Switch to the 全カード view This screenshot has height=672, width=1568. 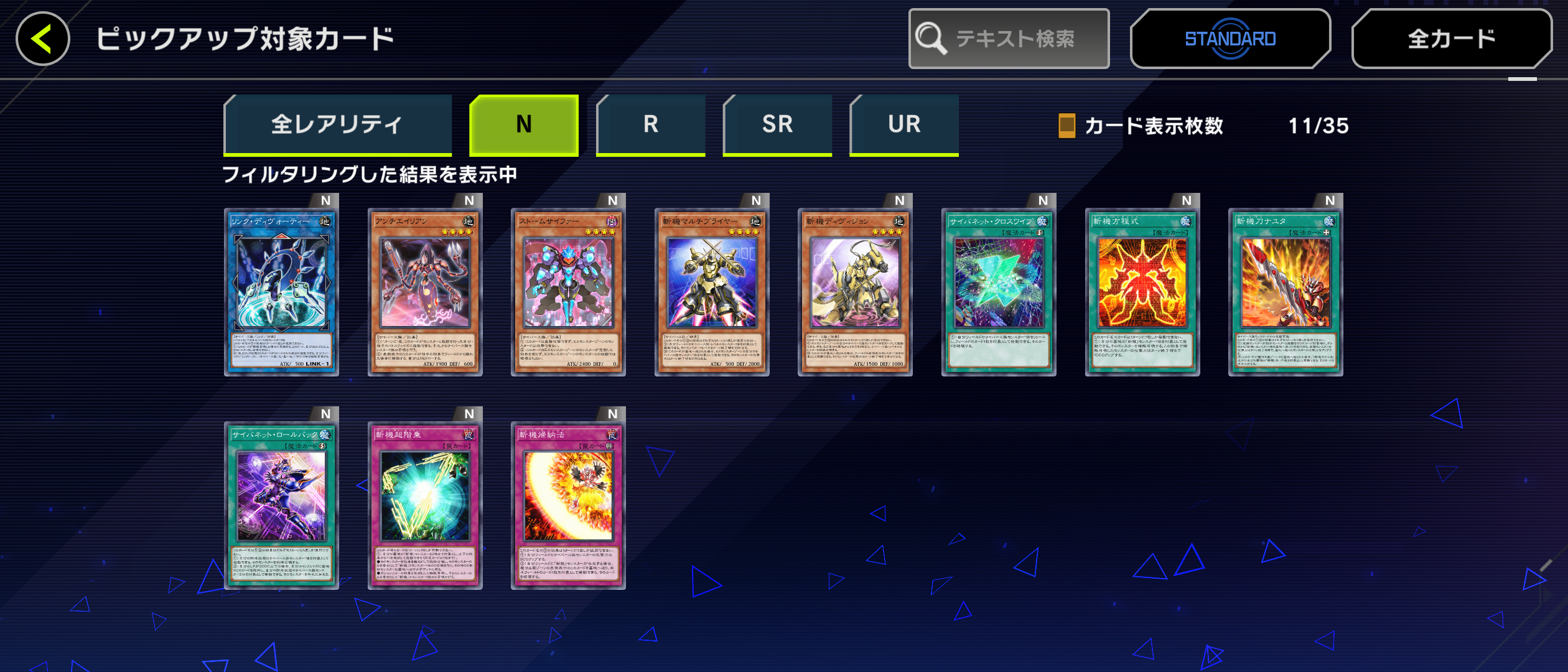coord(1452,39)
